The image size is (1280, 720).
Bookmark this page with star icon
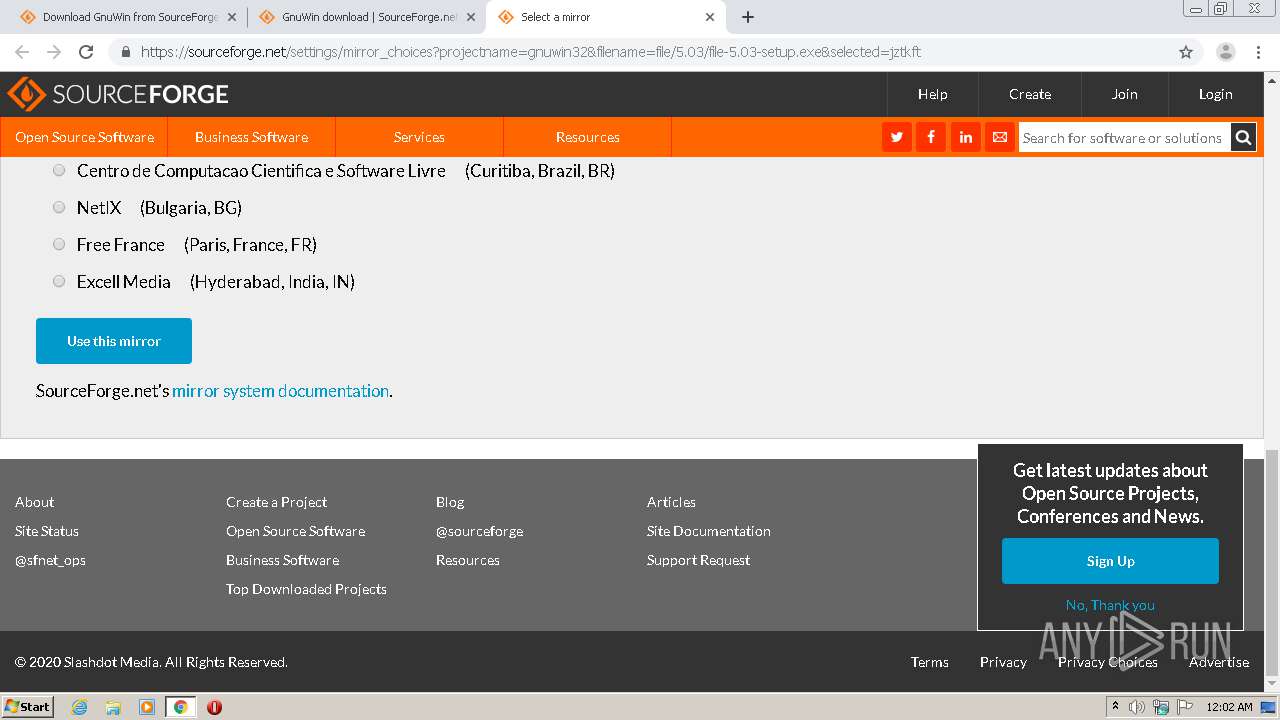(1186, 52)
